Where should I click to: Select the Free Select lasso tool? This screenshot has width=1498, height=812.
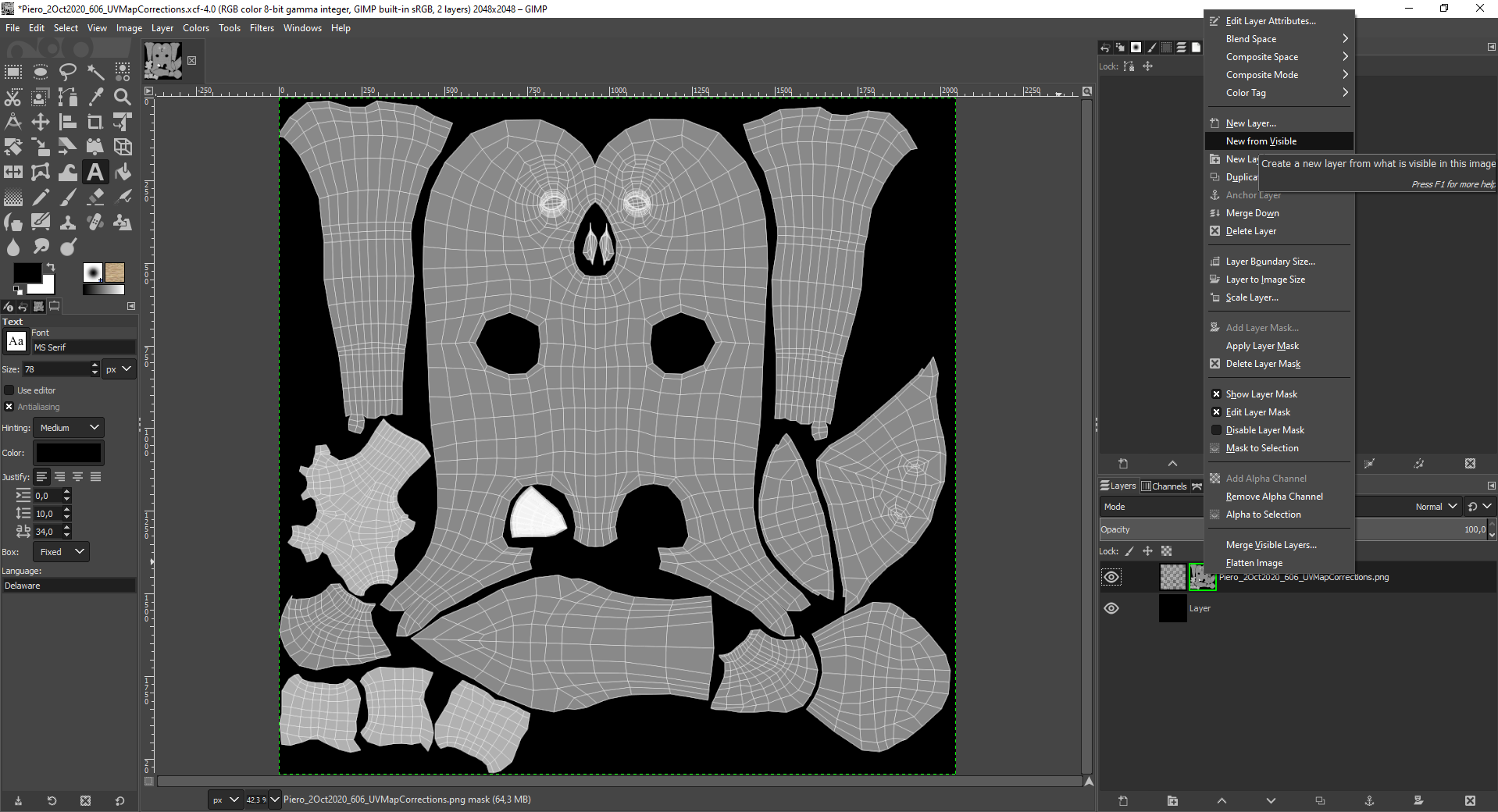coord(68,73)
